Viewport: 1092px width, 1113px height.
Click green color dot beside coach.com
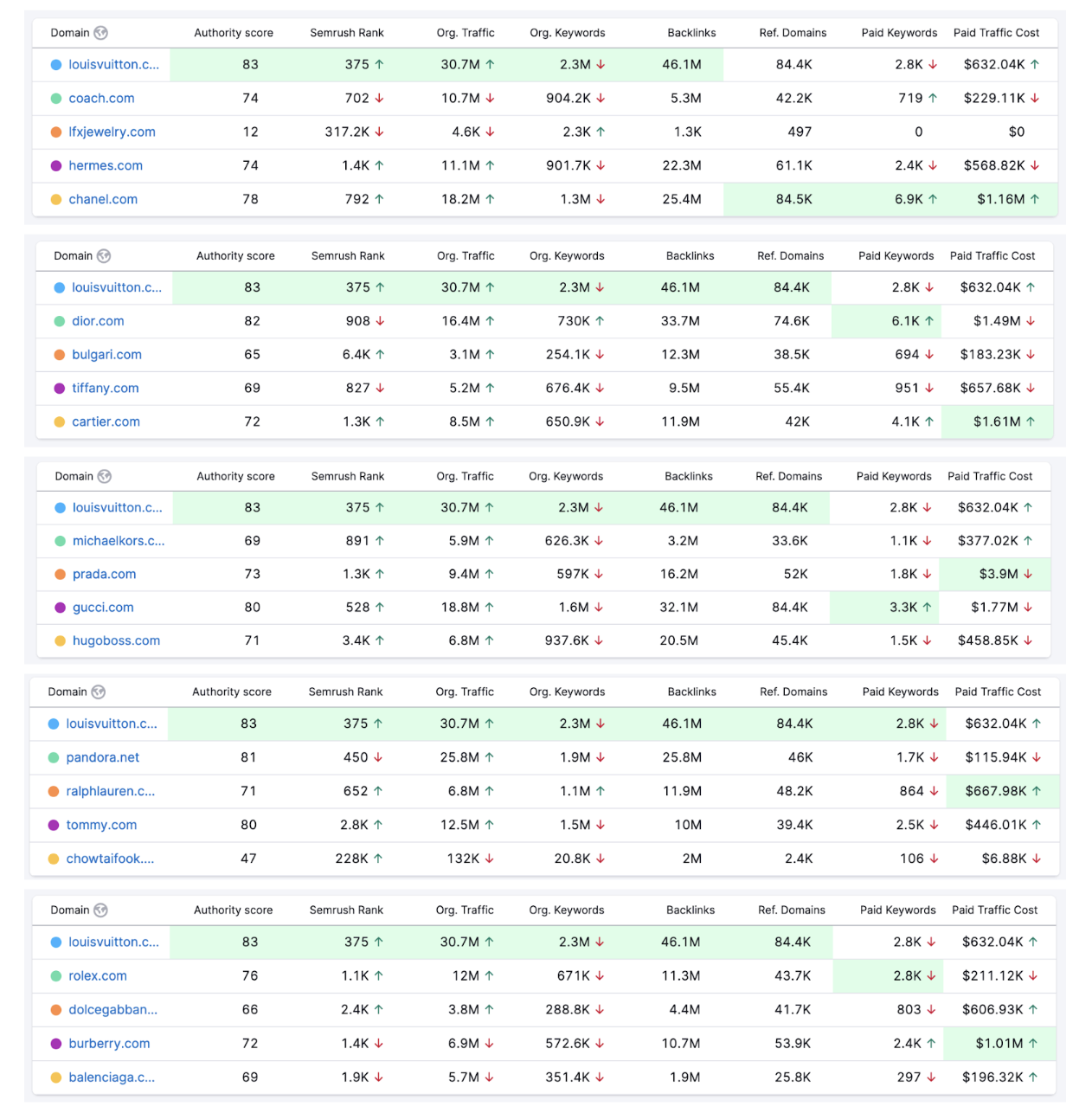click(56, 99)
